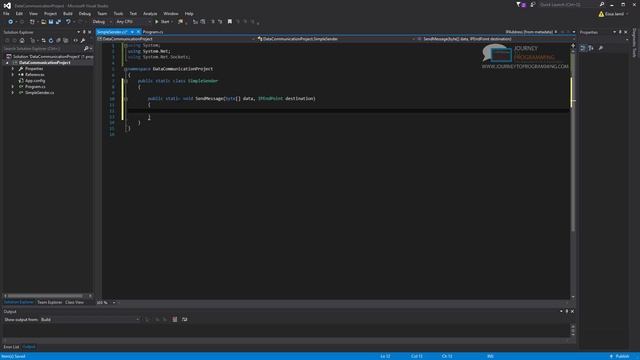Click the Undo toolbar icon

pyautogui.click(x=68, y=22)
